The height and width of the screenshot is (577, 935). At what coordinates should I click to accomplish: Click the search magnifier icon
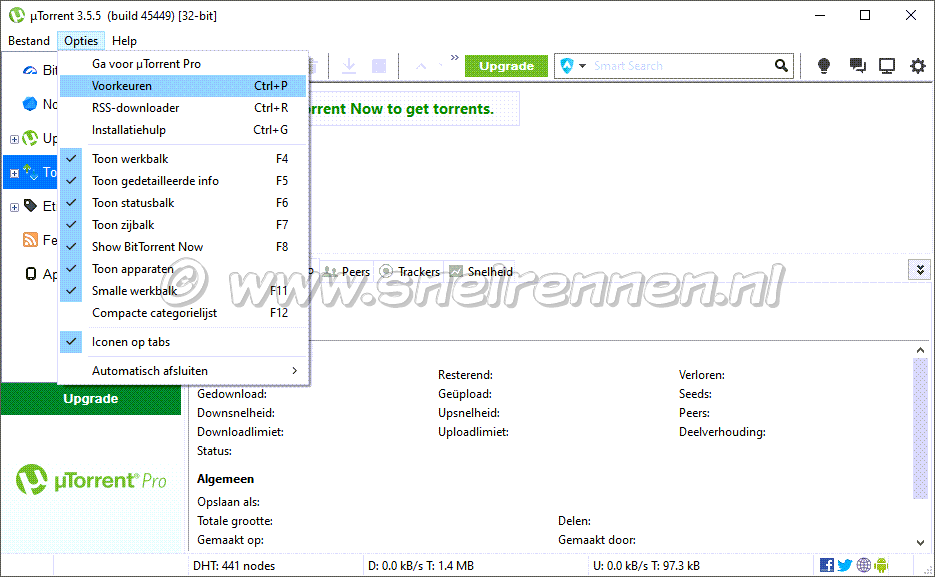tap(781, 66)
